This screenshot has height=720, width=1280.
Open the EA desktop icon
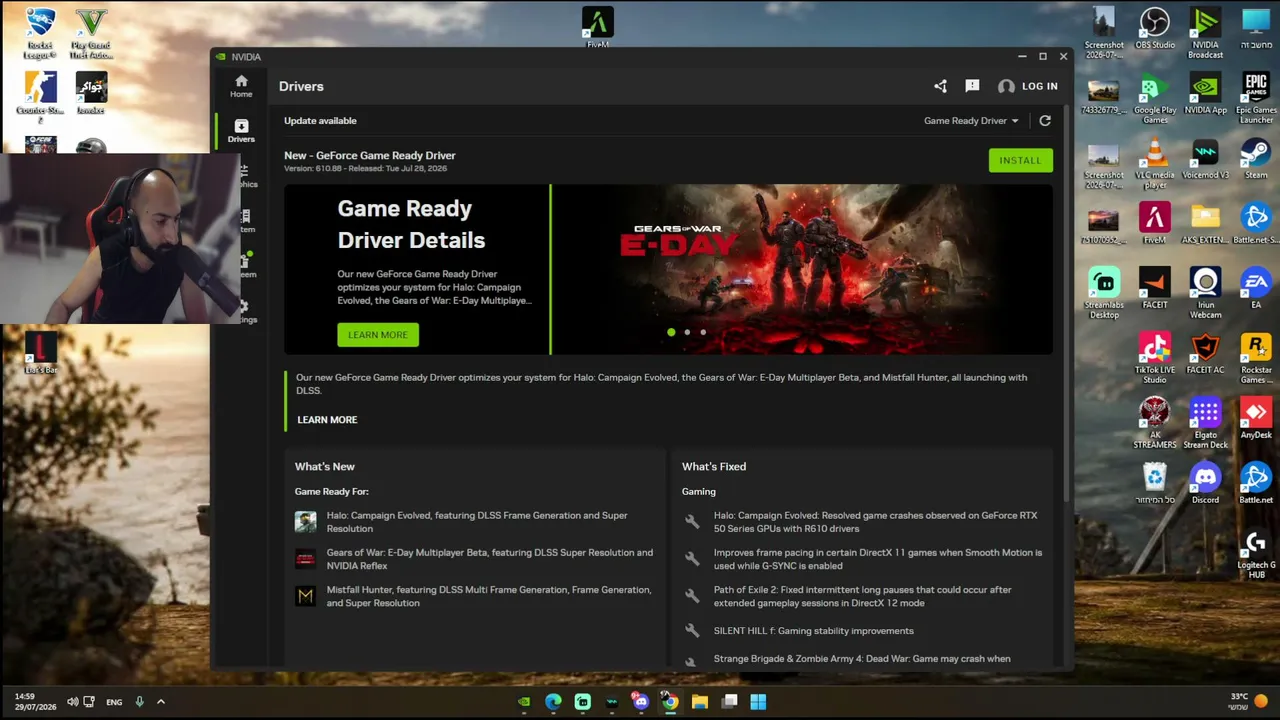1256,288
